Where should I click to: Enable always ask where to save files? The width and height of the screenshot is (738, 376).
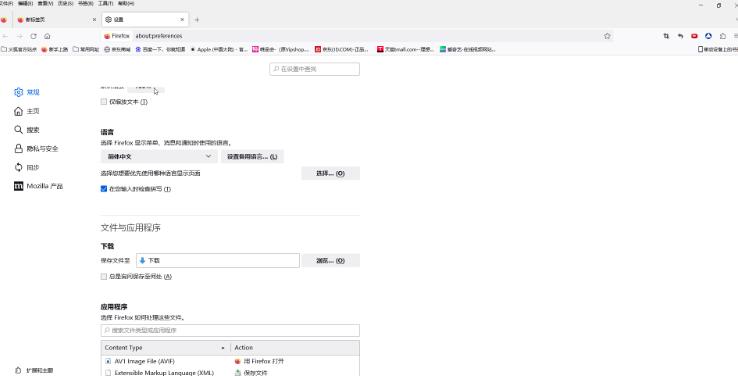104,277
